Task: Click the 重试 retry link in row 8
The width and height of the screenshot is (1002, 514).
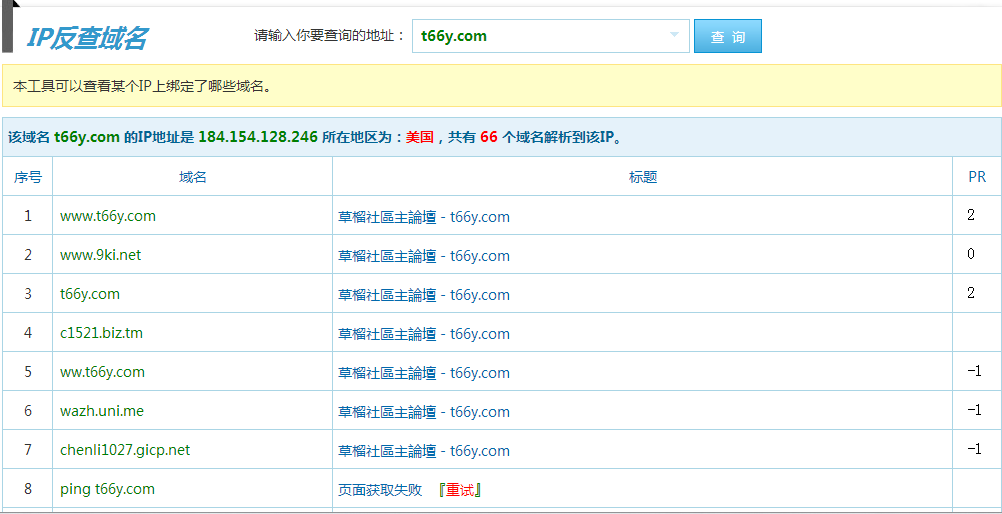Action: 460,490
